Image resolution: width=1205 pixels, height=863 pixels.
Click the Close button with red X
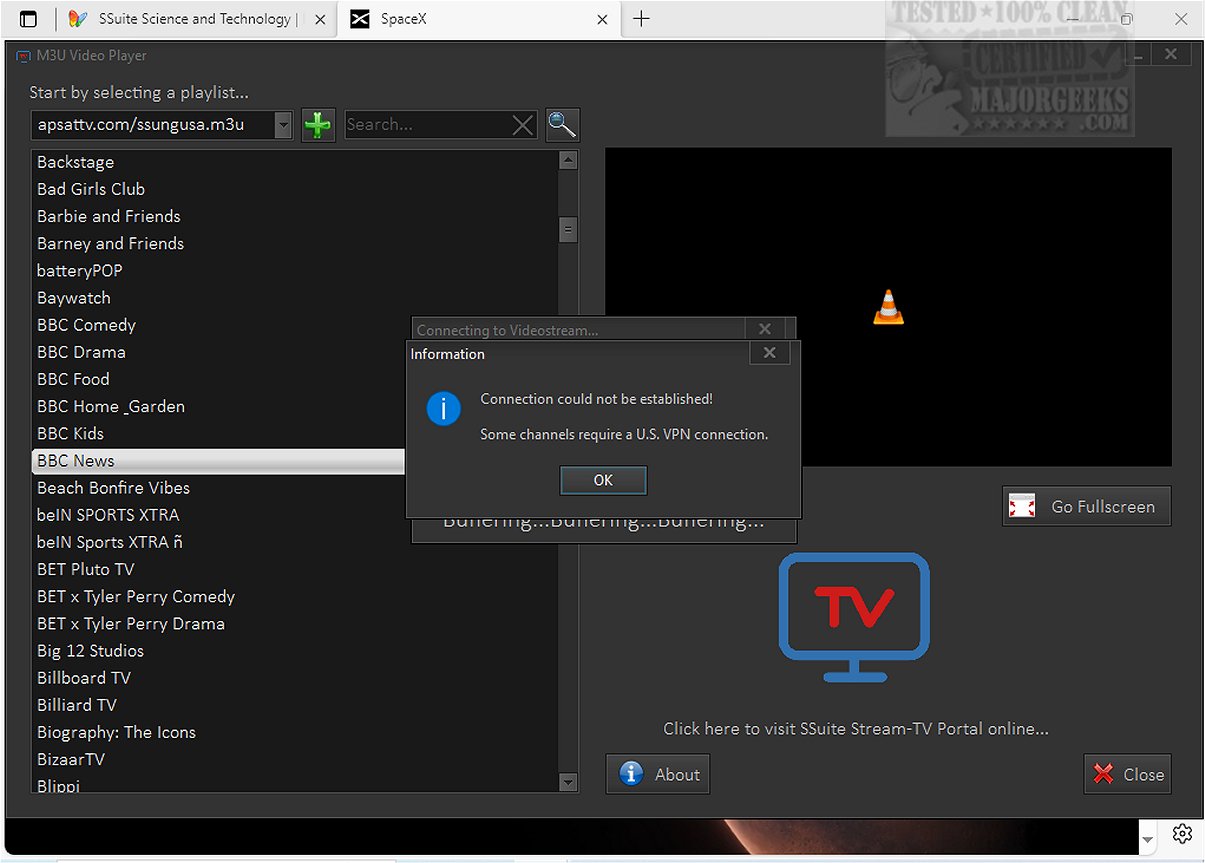coord(1127,774)
